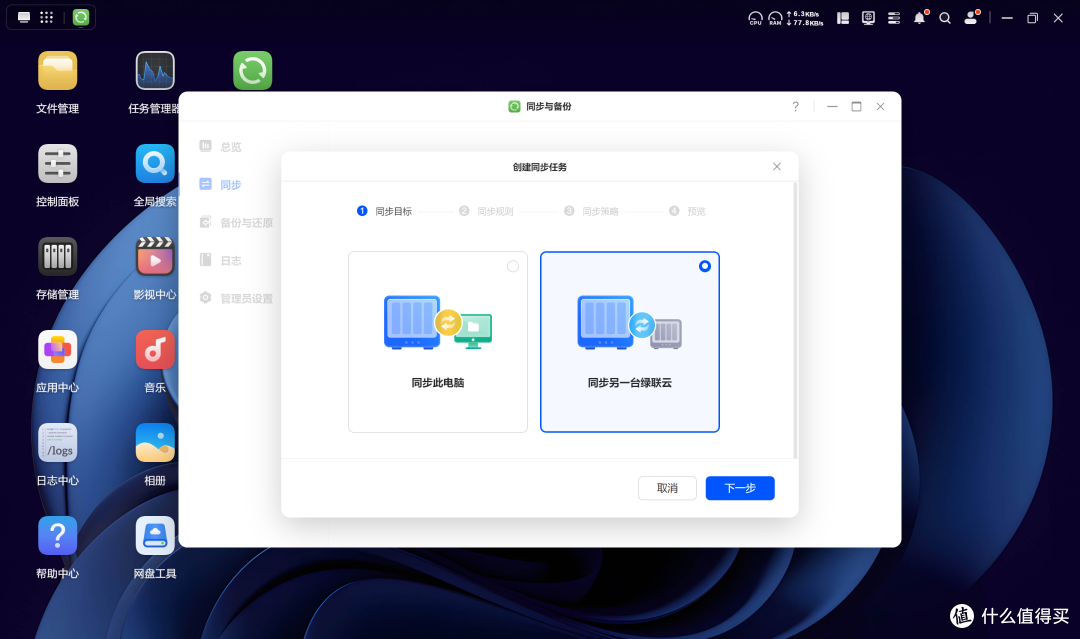Open 控制面板 from the desktop

tap(58, 164)
